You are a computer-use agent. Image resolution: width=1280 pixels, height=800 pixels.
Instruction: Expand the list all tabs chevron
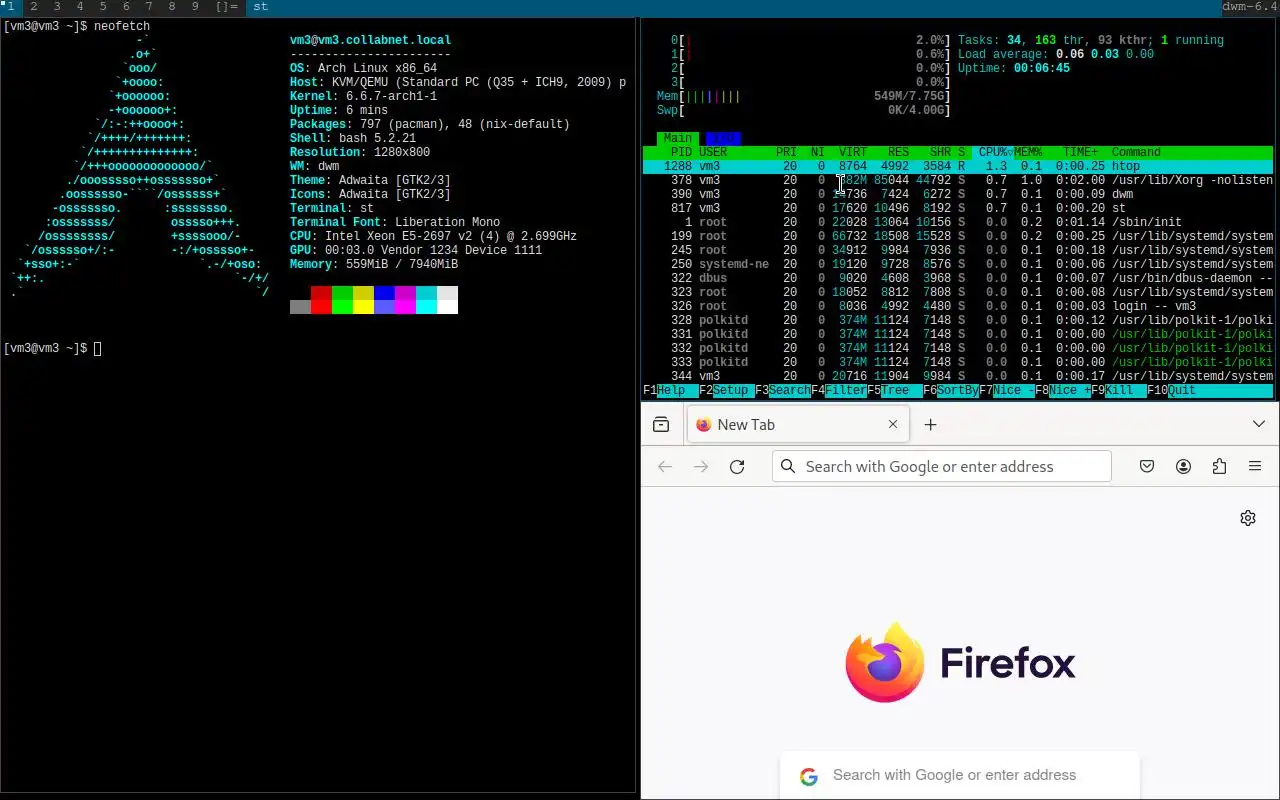tap(1259, 425)
